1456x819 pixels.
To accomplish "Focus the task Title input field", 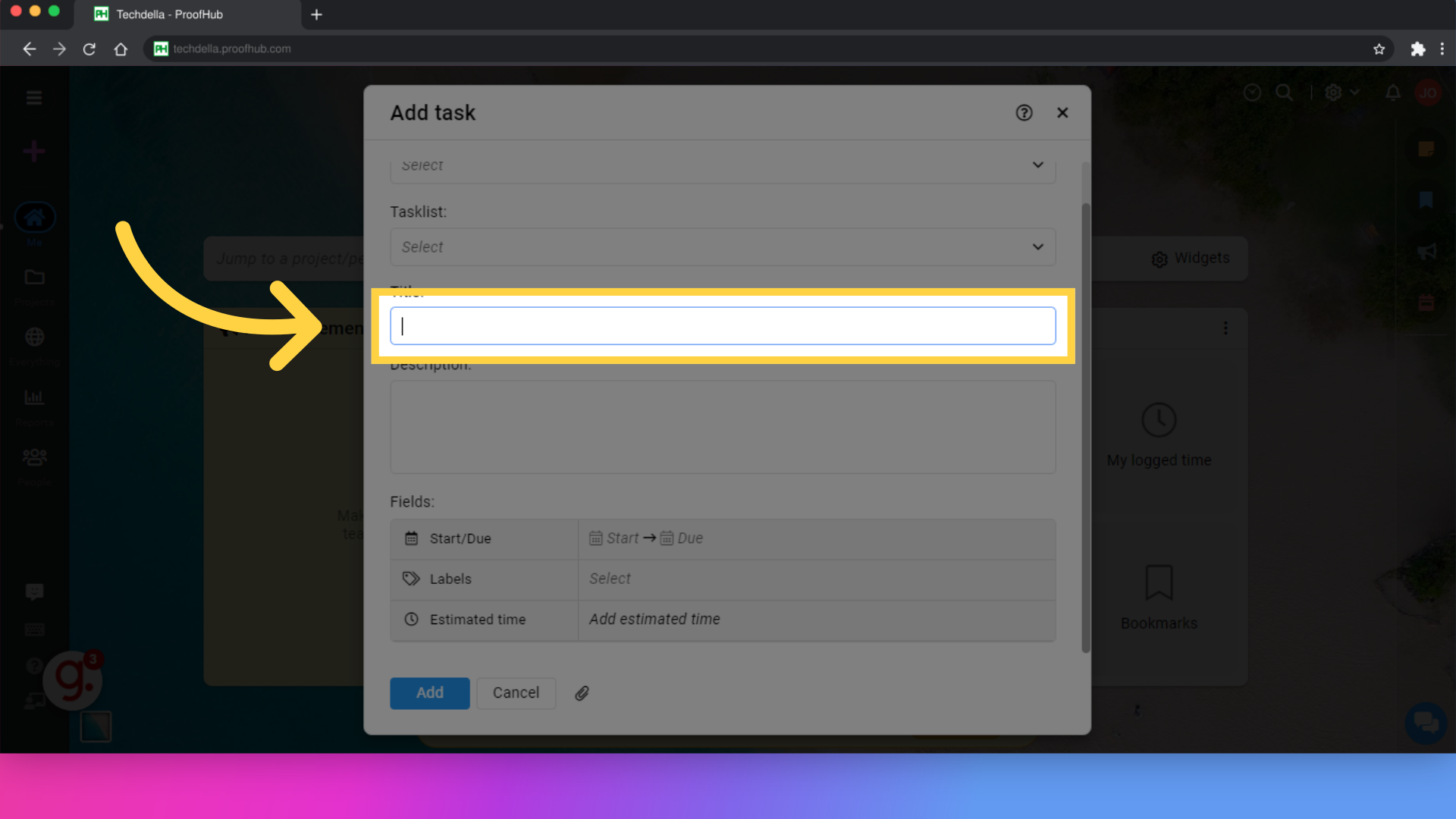I will [x=723, y=326].
